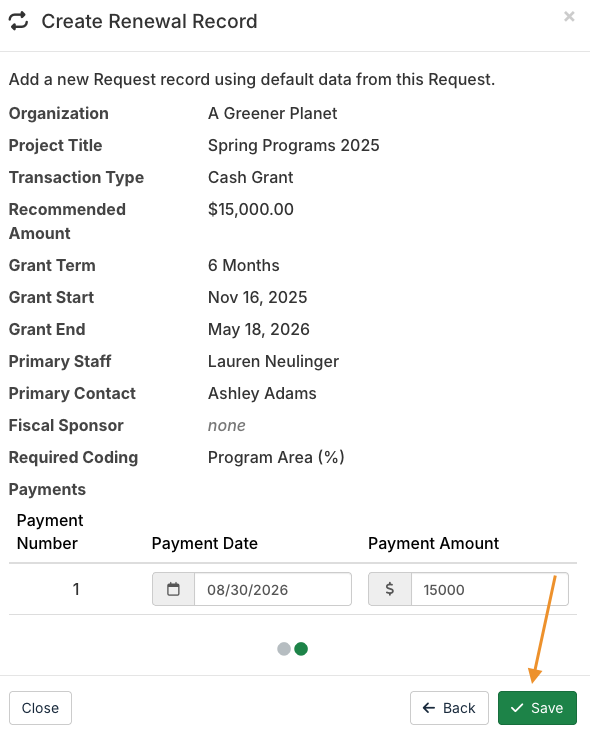The width and height of the screenshot is (590, 734).
Task: Click the Payment Date column header
Action: tap(205, 543)
